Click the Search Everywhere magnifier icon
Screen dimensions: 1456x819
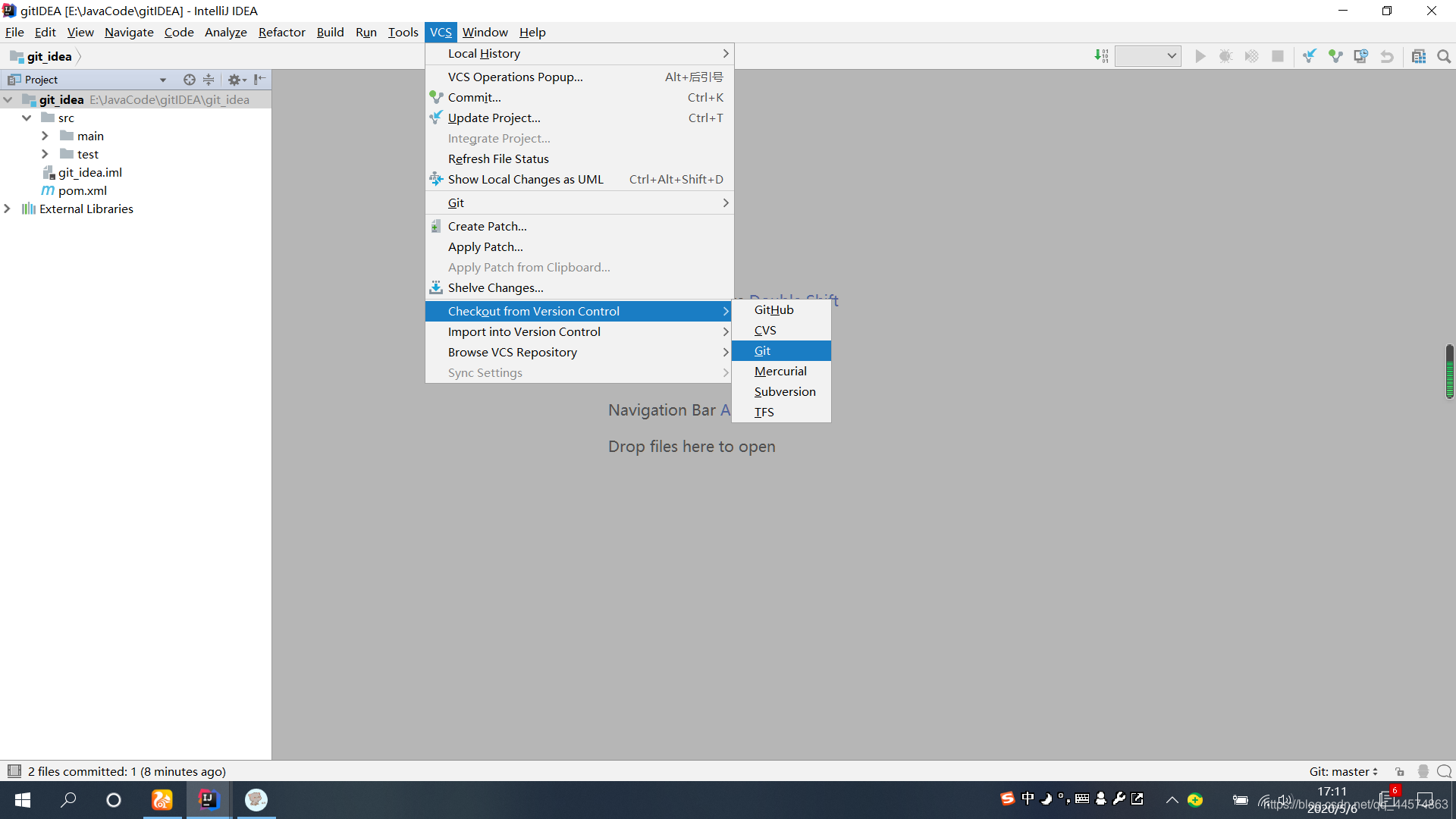click(1444, 56)
